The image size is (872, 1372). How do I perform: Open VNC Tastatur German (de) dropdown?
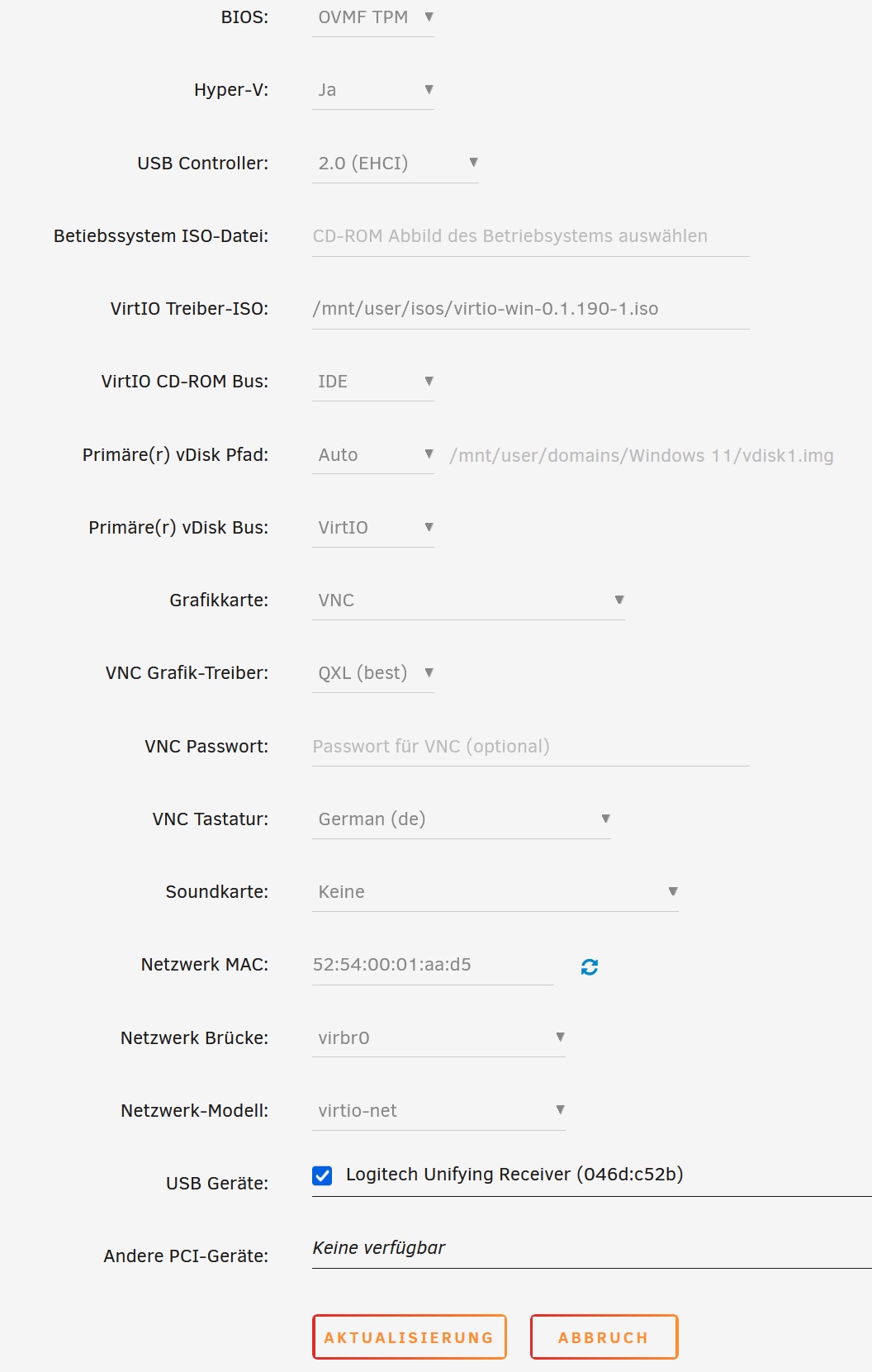click(462, 819)
